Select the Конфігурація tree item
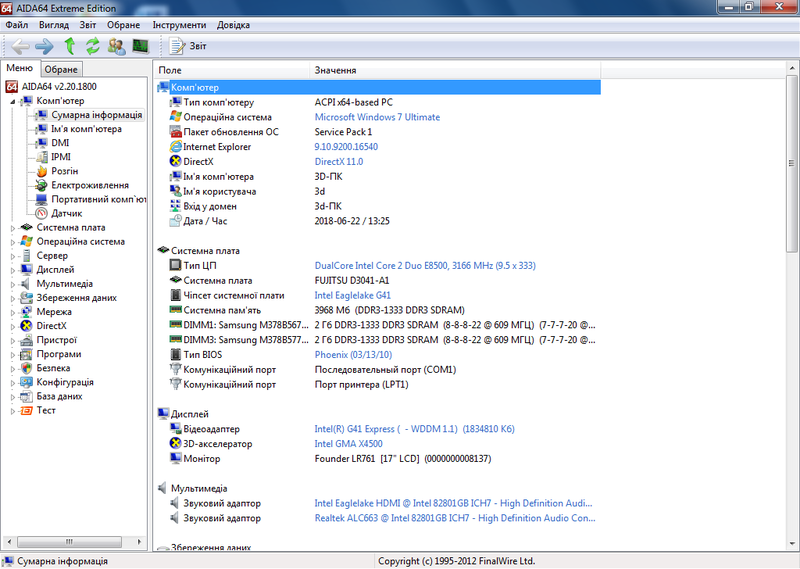The width and height of the screenshot is (800, 569). (65, 382)
